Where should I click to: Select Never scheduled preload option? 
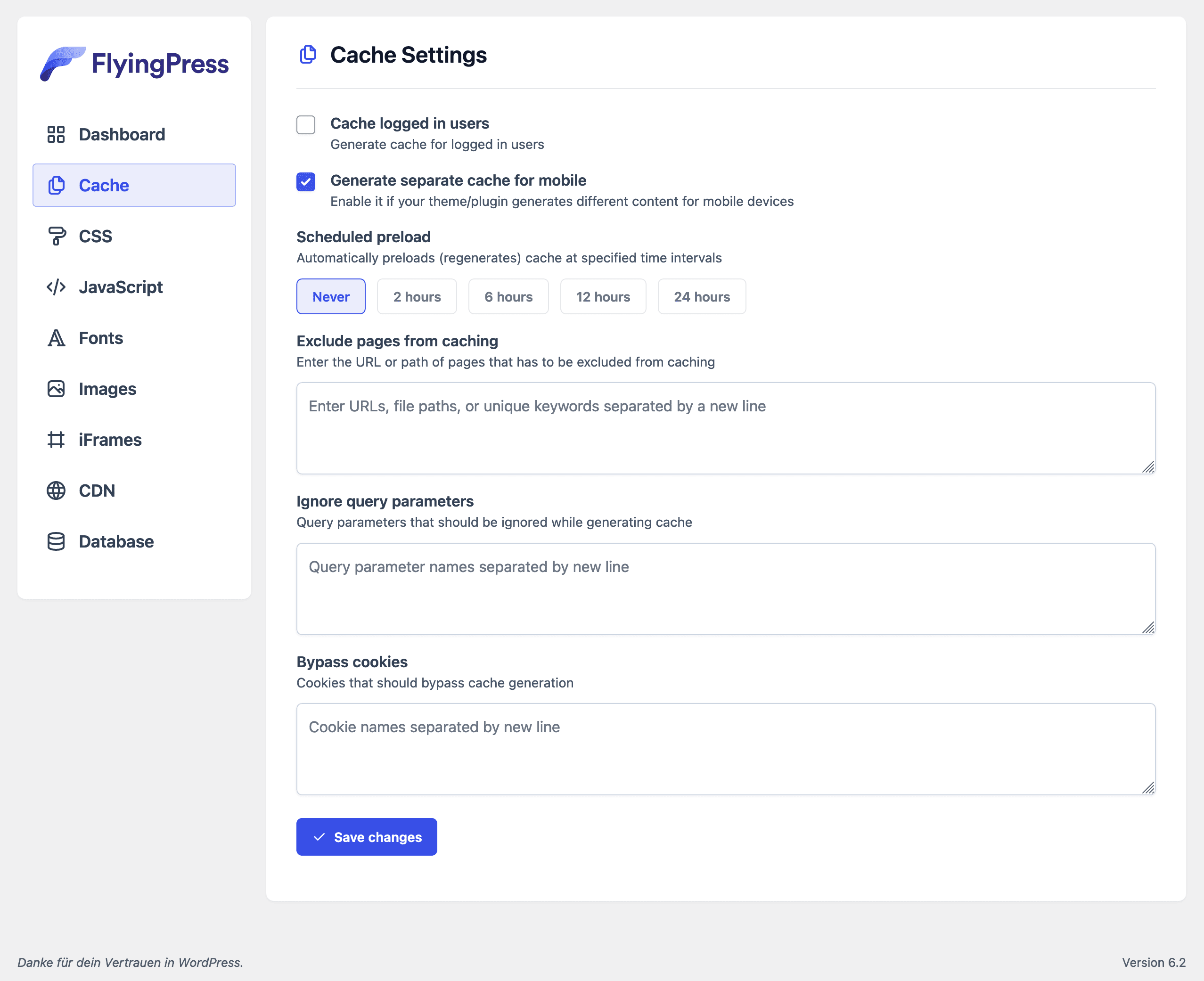331,296
